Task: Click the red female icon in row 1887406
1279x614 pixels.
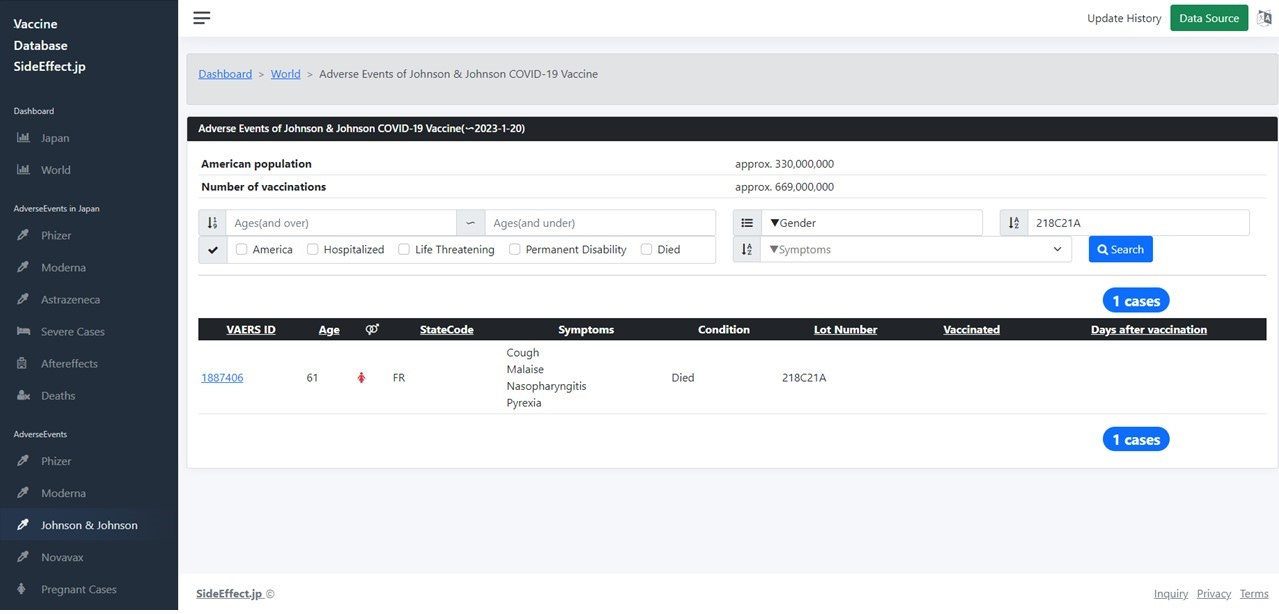Action: pos(361,378)
